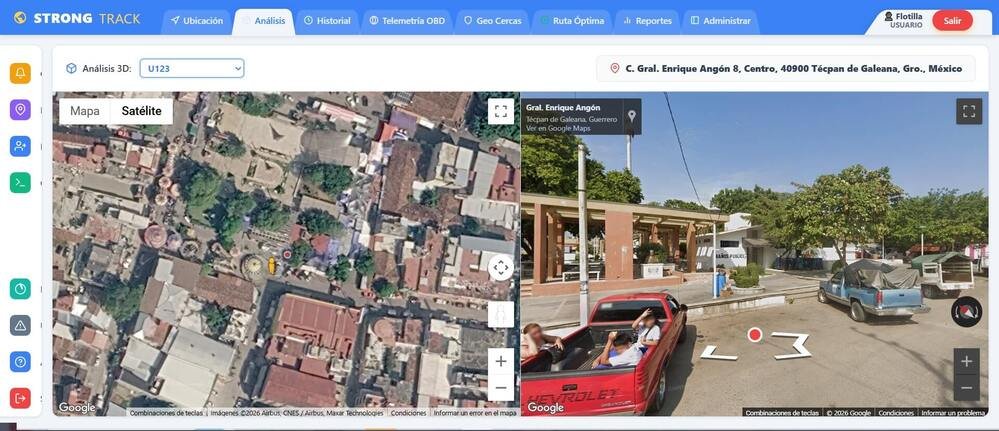Open the orange bell notifications icon
Viewport: 999px width, 431px height.
20,73
